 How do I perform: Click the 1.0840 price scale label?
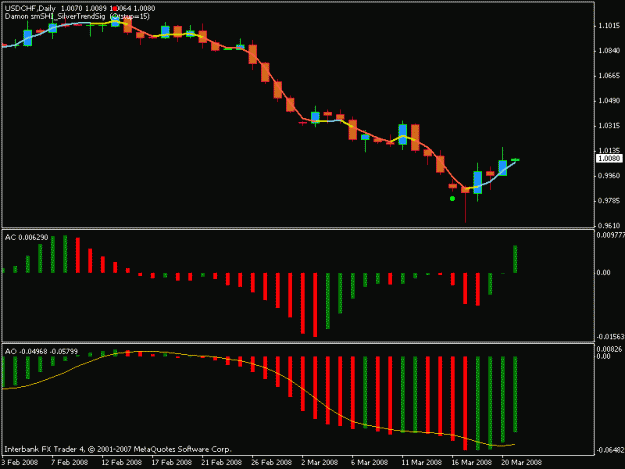point(609,51)
